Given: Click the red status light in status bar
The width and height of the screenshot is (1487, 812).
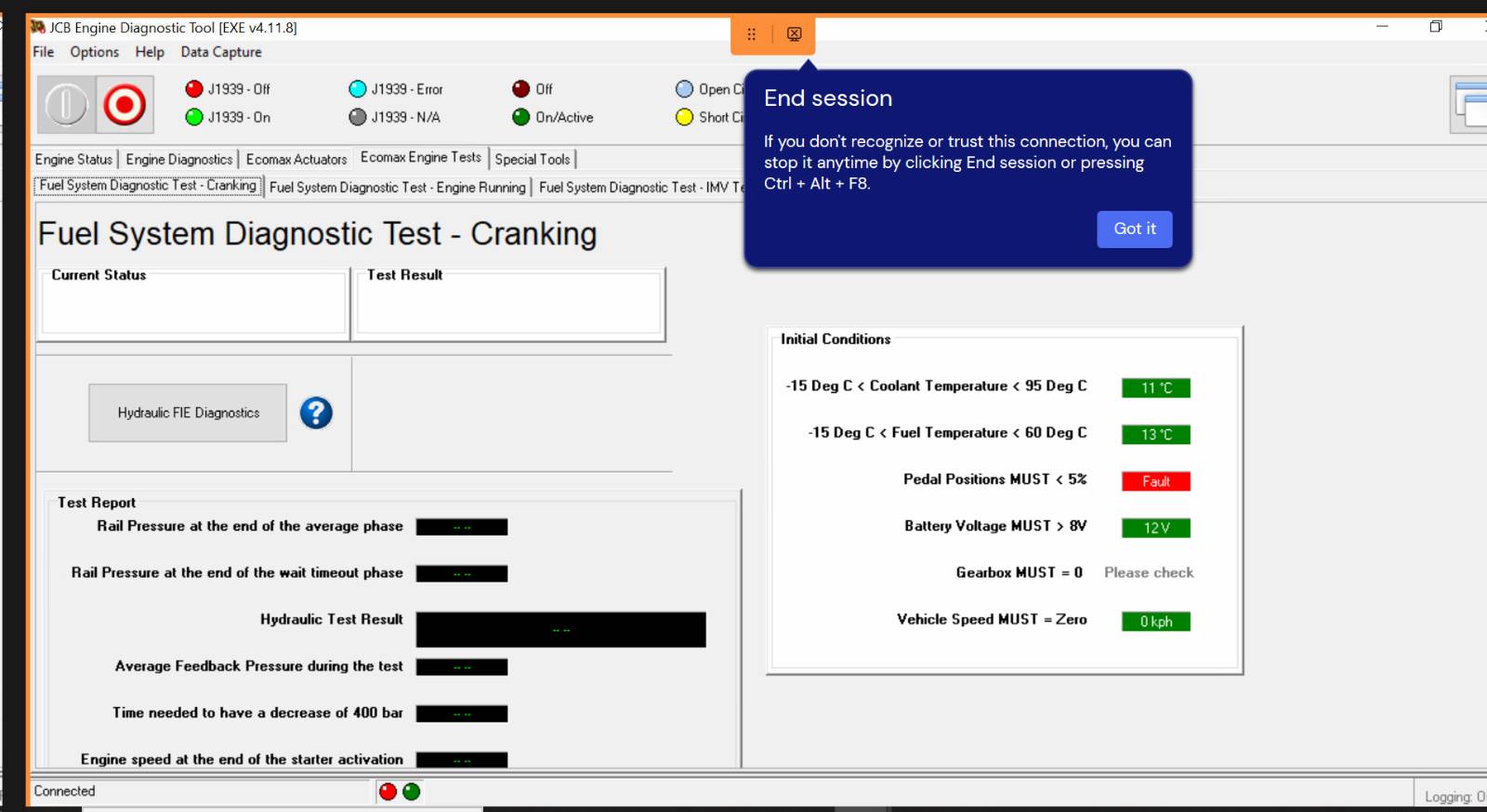Looking at the screenshot, I should coord(388,792).
